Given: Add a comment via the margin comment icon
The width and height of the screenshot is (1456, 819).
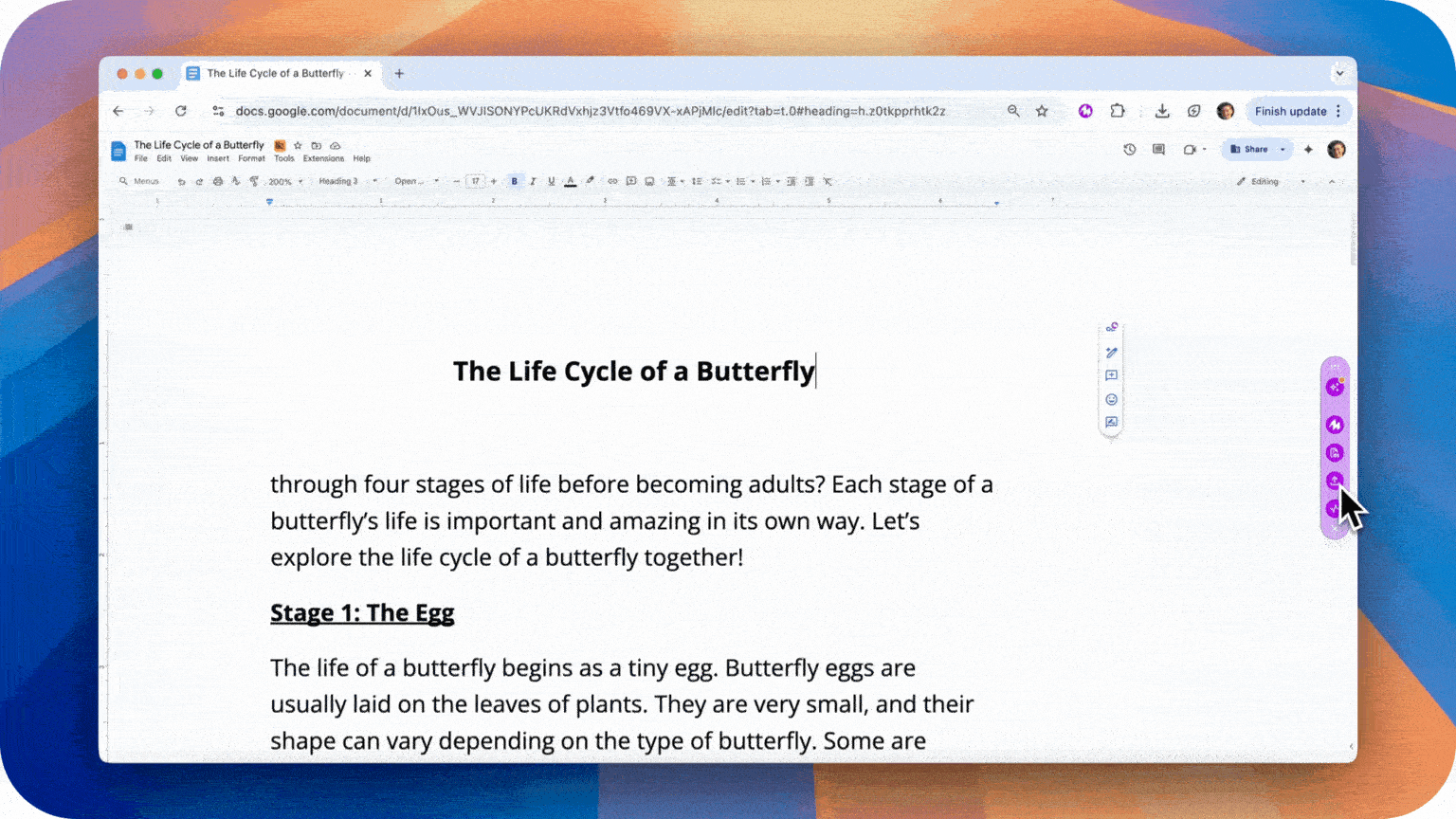Looking at the screenshot, I should [x=1111, y=375].
